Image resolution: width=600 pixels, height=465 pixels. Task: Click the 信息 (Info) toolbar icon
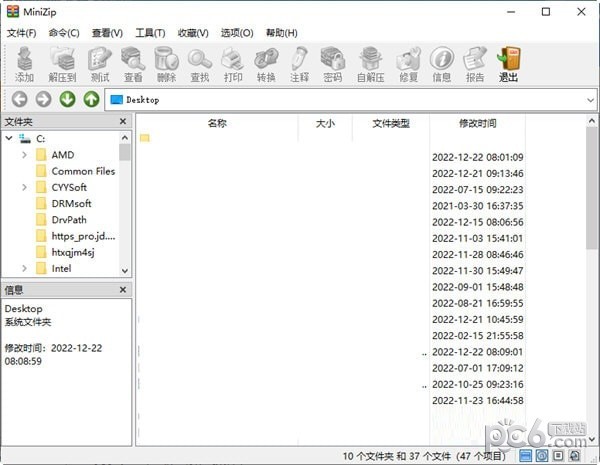click(x=442, y=64)
